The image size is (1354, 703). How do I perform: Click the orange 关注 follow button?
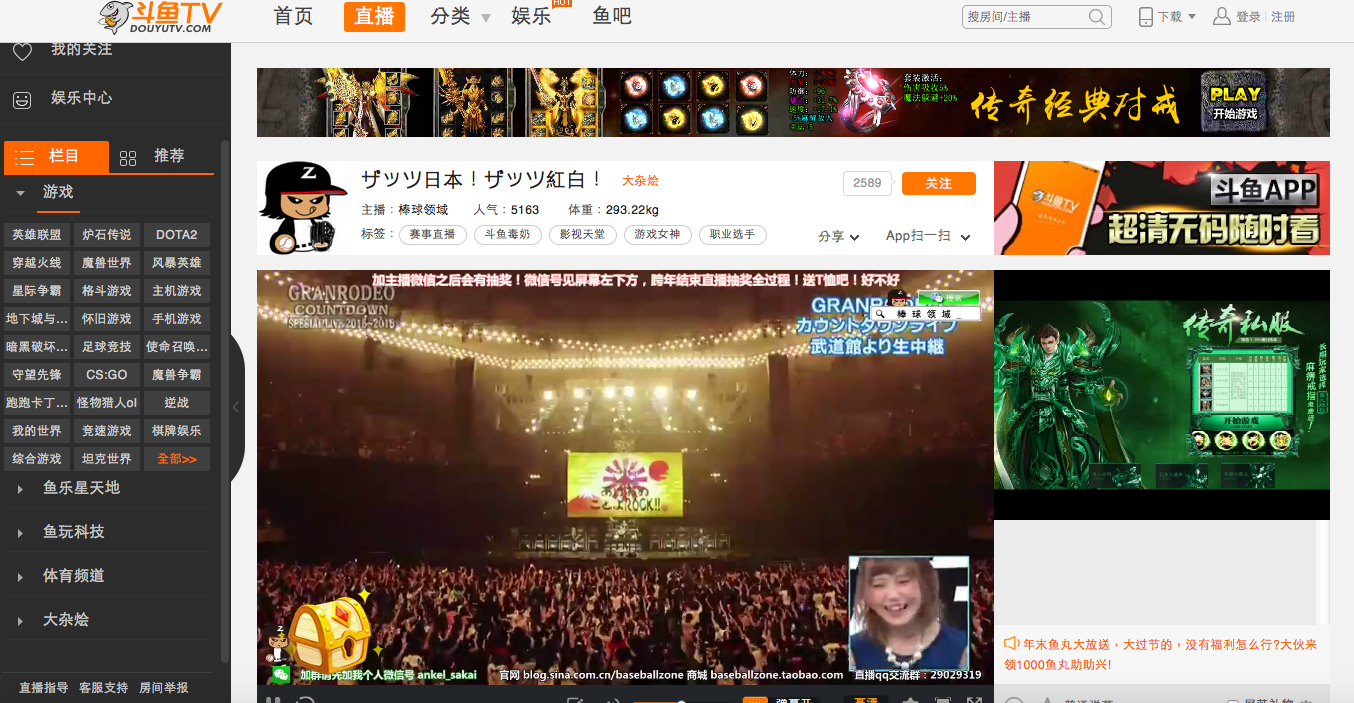tap(938, 183)
